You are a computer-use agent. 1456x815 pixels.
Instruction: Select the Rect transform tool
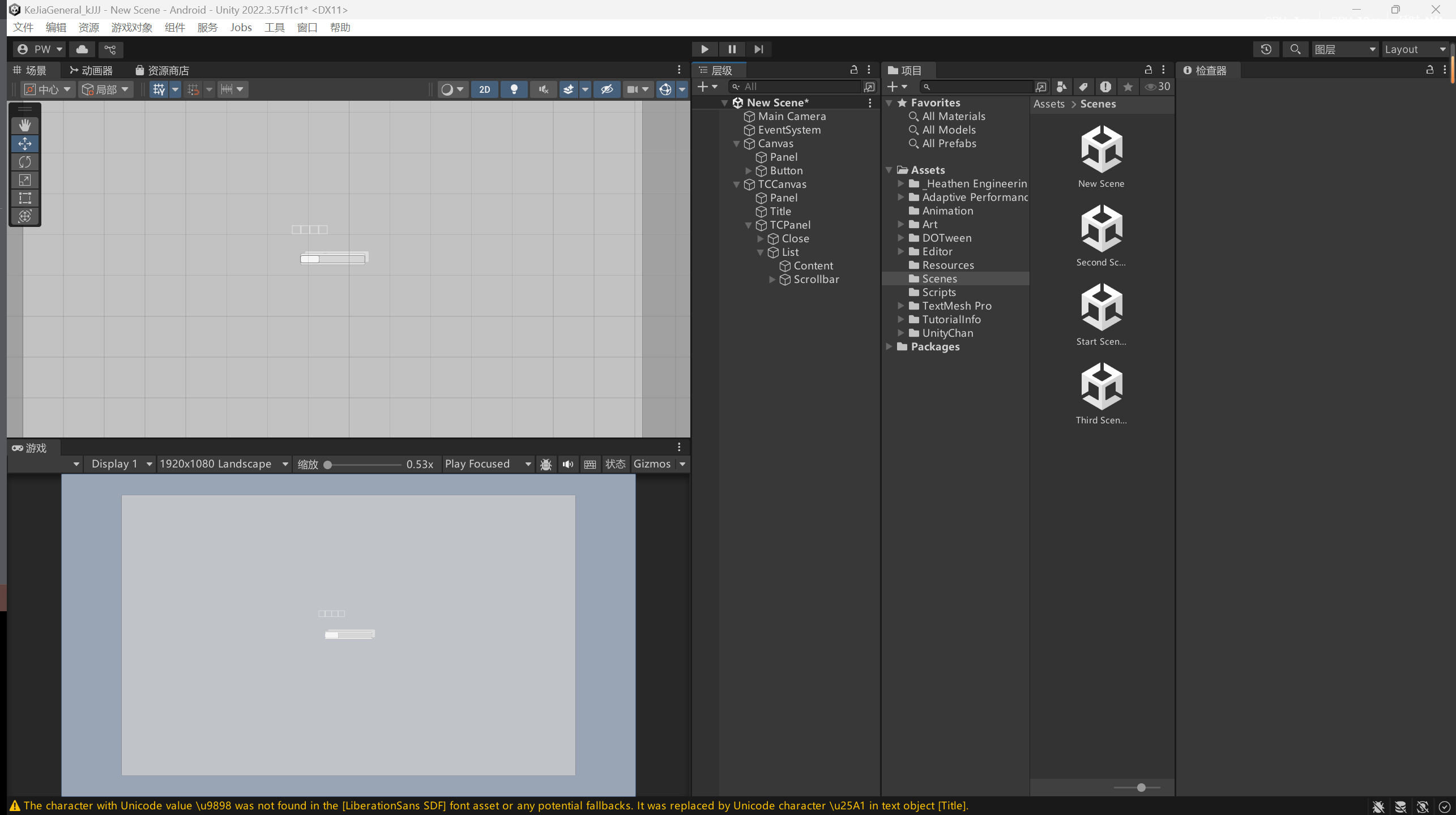[25, 198]
